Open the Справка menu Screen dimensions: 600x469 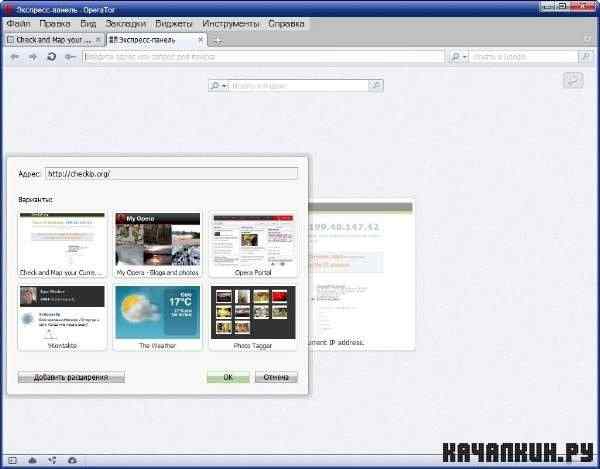click(x=286, y=24)
